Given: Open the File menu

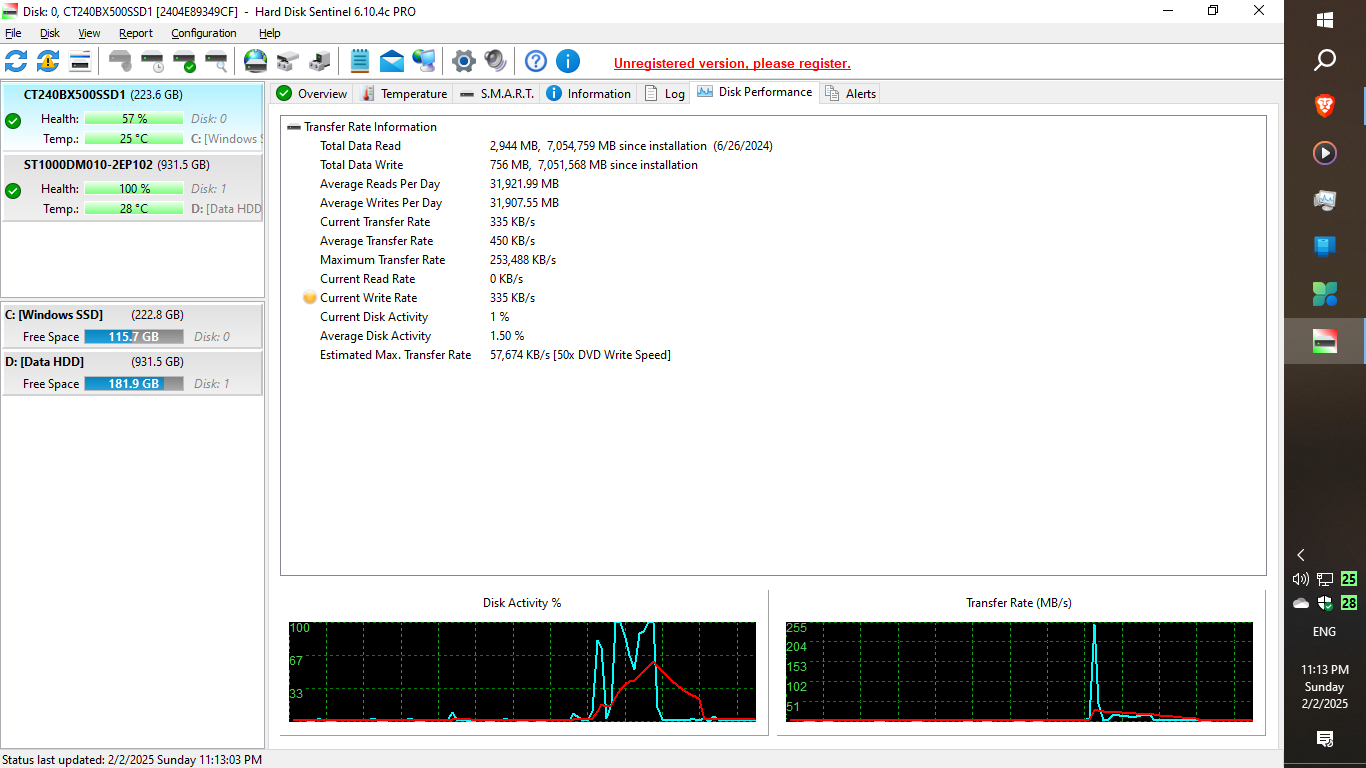Looking at the screenshot, I should pos(13,33).
